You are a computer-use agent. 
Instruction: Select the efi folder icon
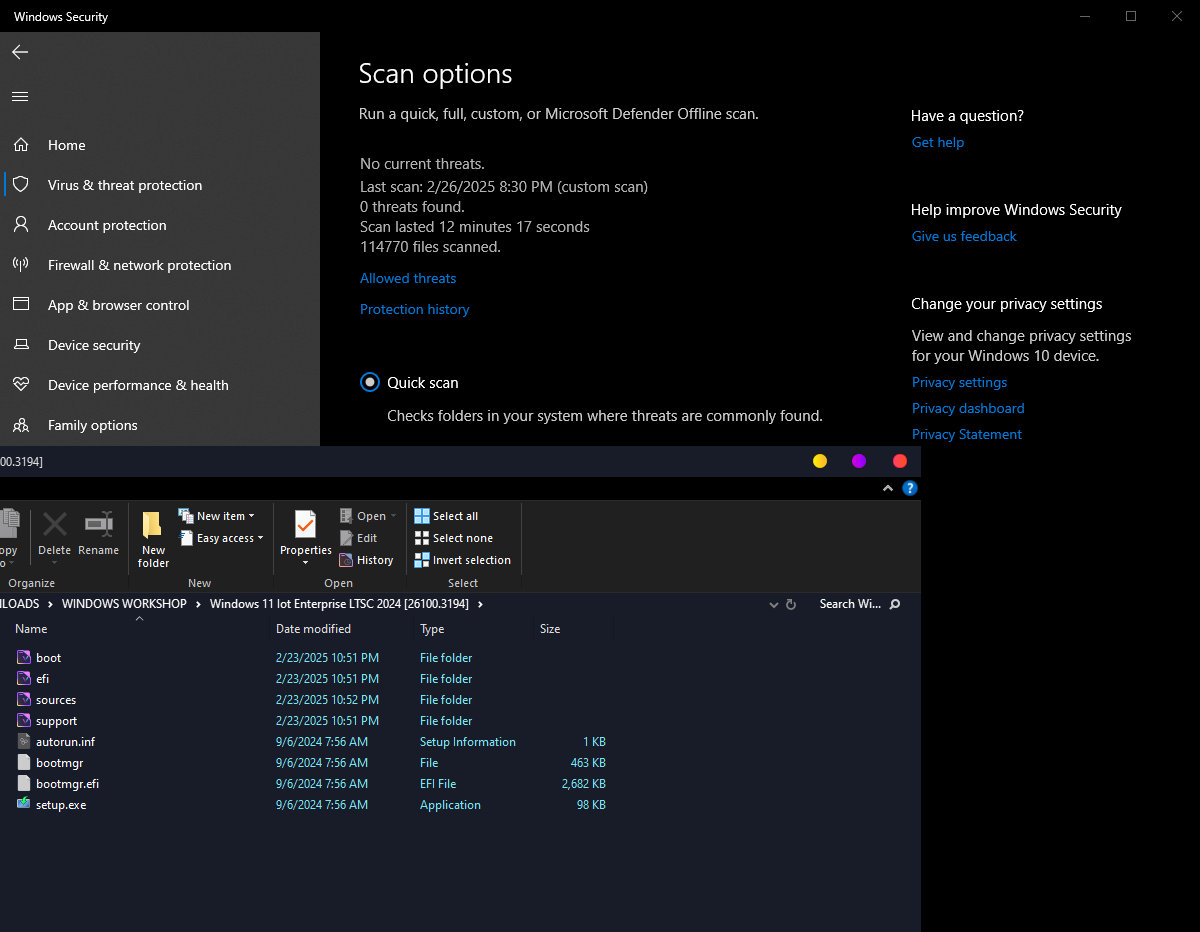tap(25, 679)
